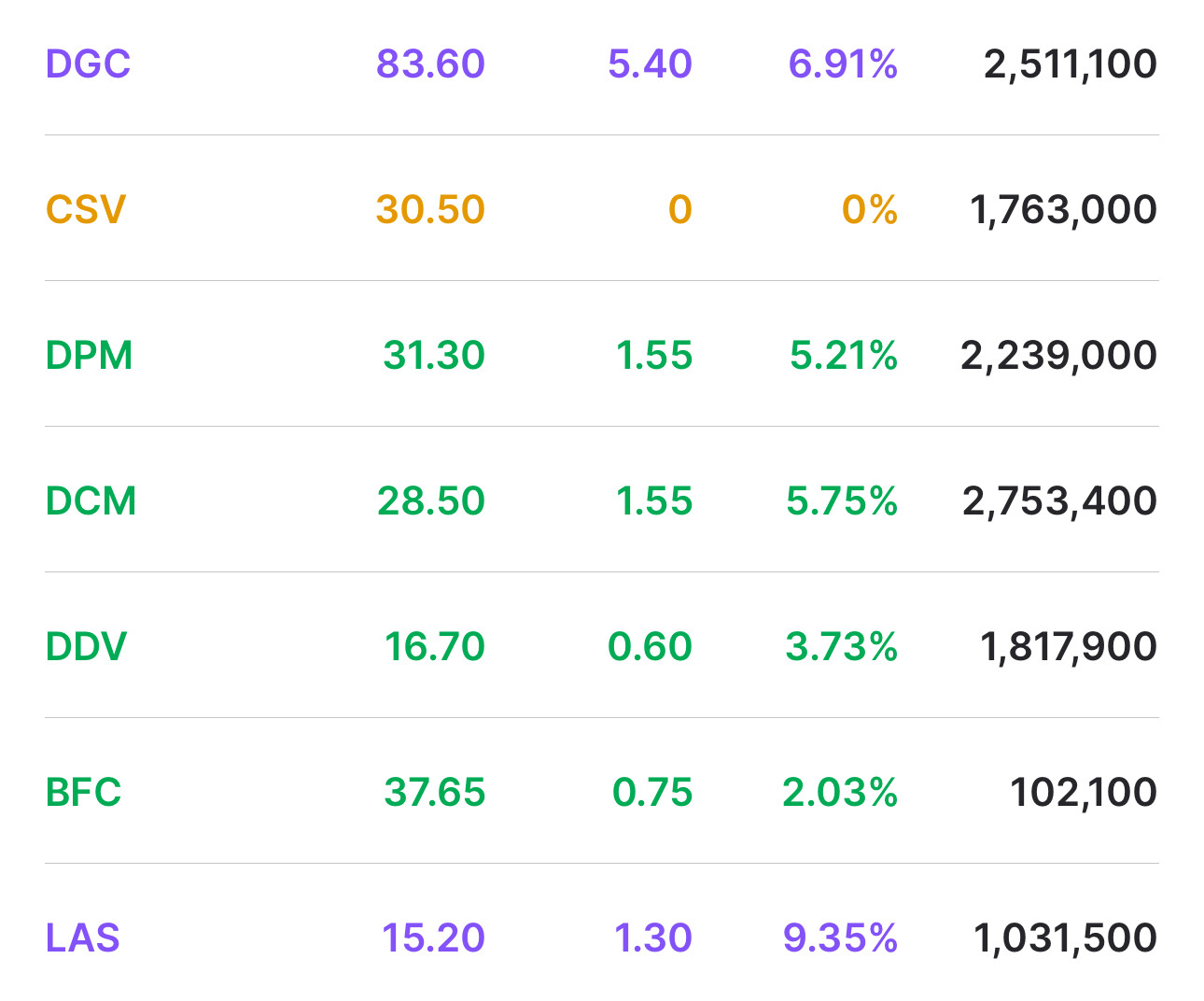Select LAS percent change 9.35%
The width and height of the screenshot is (1204, 1001).
coord(840,938)
